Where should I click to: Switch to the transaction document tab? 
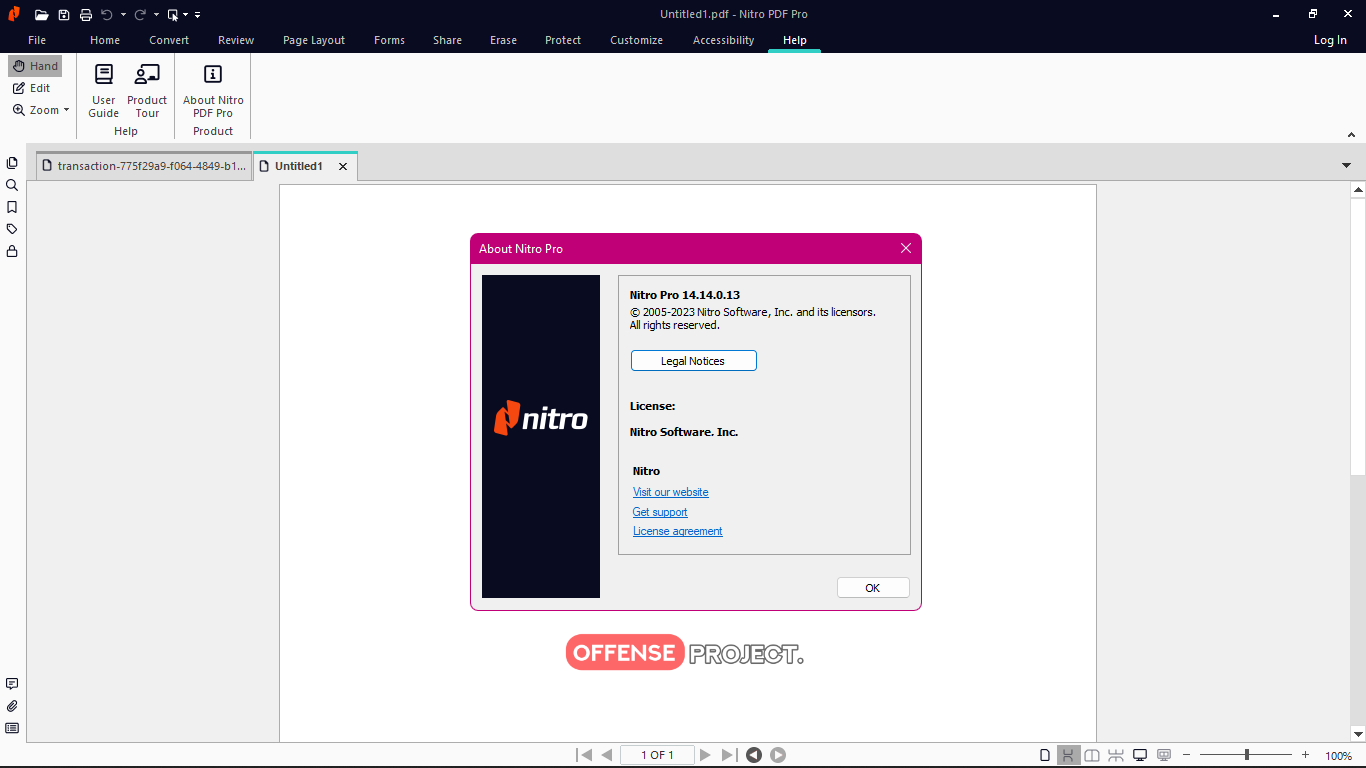[x=144, y=166]
